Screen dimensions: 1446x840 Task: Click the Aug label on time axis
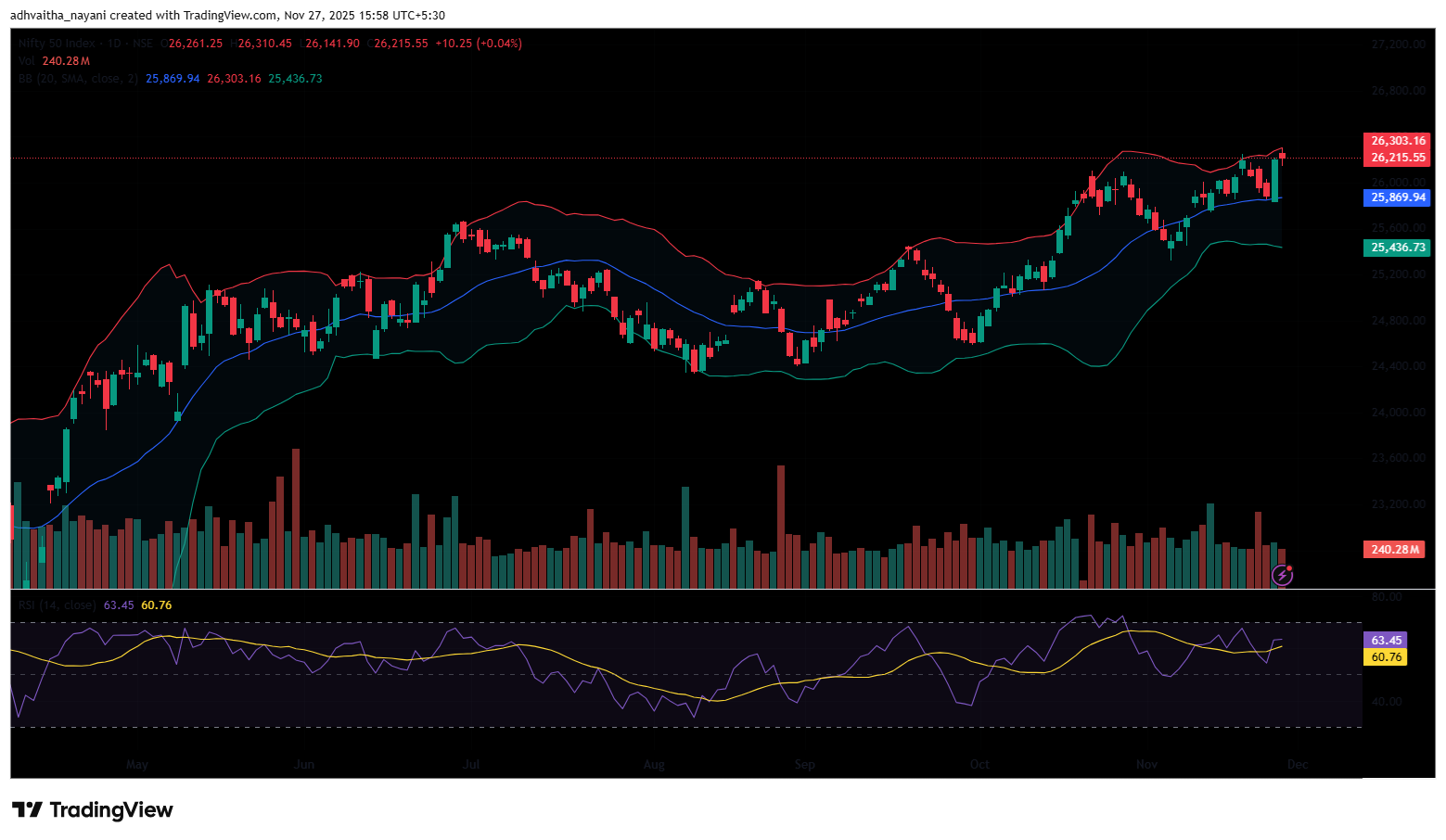654,765
